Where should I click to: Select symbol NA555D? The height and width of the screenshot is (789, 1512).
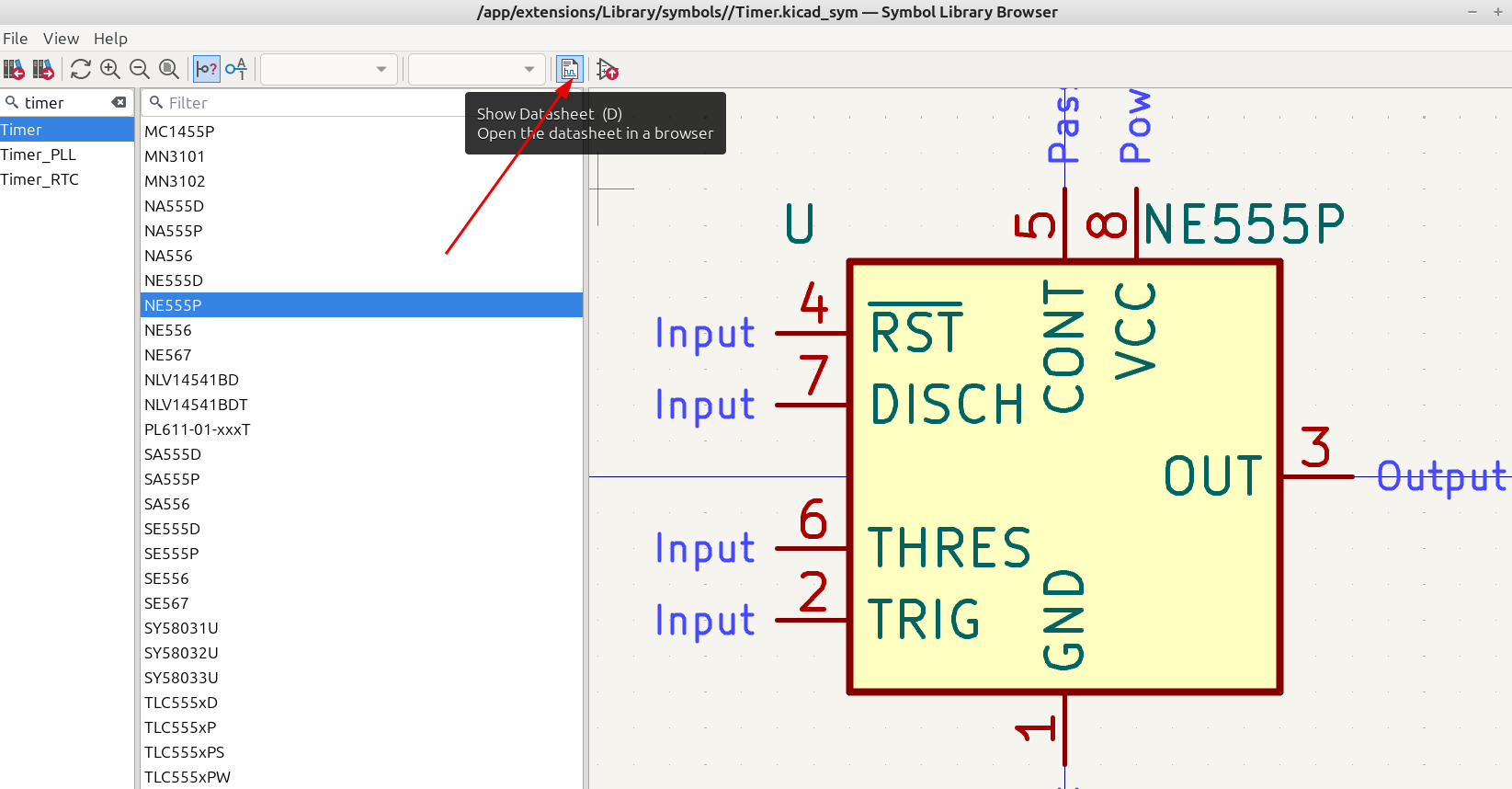tap(362, 206)
